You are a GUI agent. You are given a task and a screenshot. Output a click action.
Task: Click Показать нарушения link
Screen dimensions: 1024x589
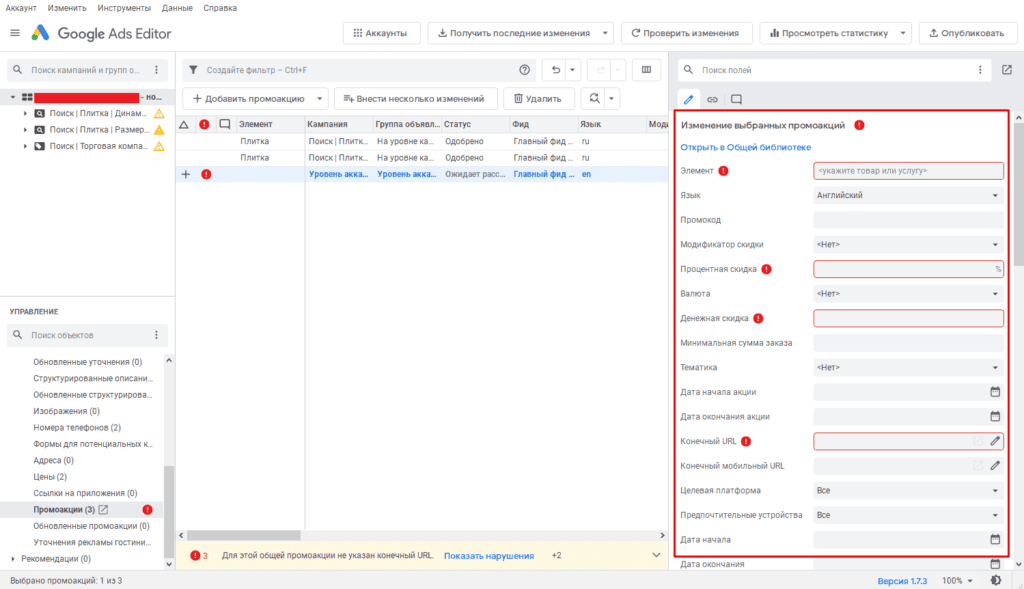pos(489,556)
